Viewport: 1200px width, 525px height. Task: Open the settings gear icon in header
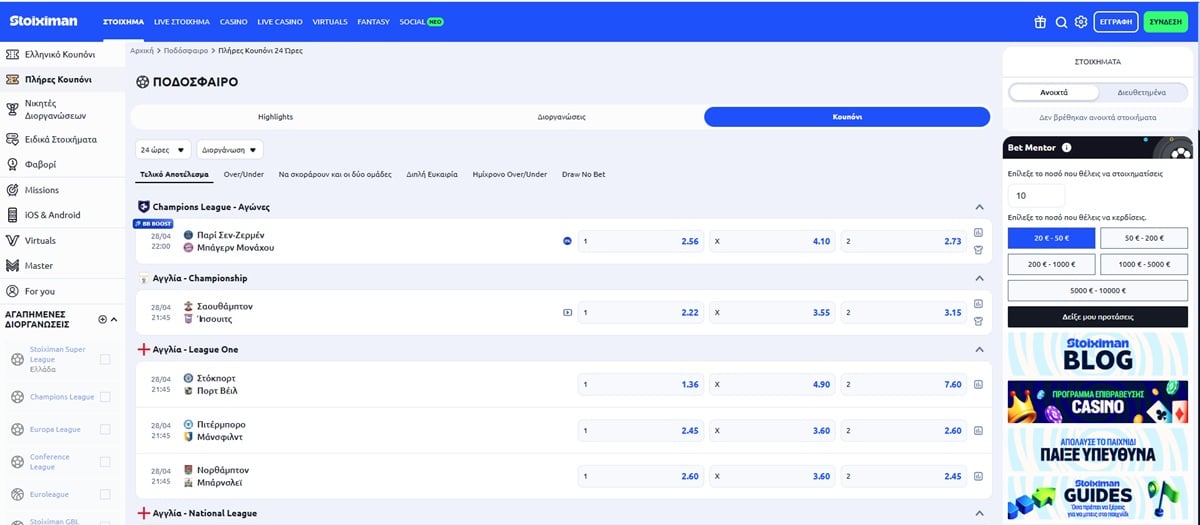1081,22
